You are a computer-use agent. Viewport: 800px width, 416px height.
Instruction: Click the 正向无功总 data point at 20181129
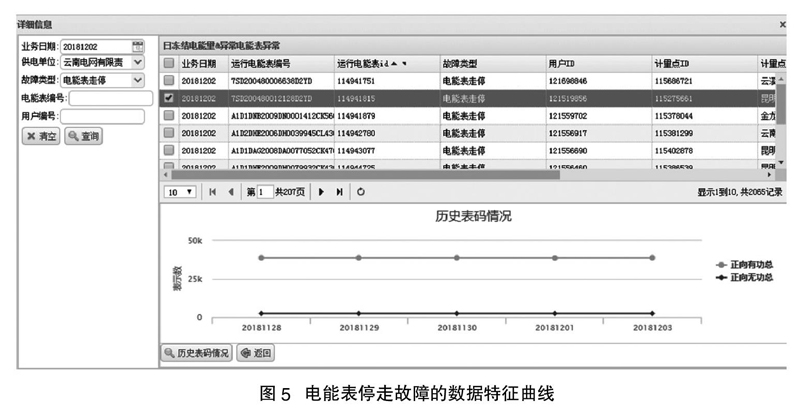click(359, 313)
